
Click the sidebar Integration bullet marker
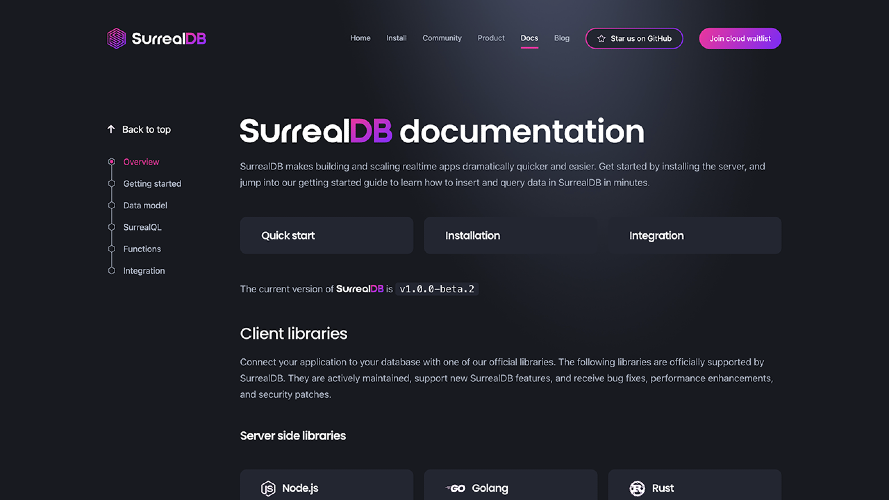(112, 271)
